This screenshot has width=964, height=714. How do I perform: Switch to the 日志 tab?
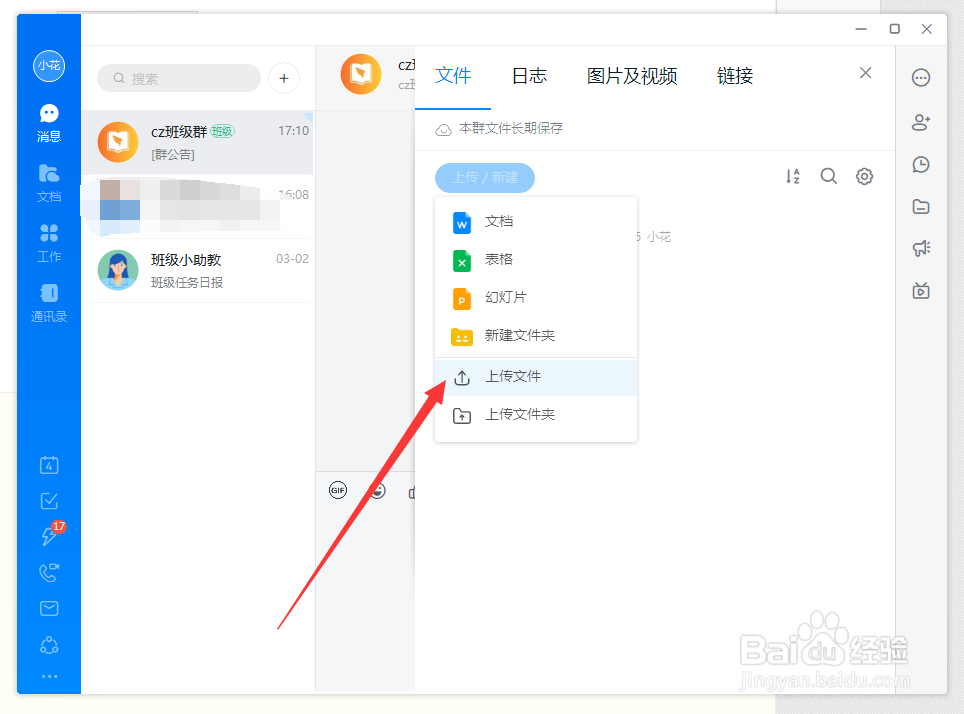pos(528,75)
